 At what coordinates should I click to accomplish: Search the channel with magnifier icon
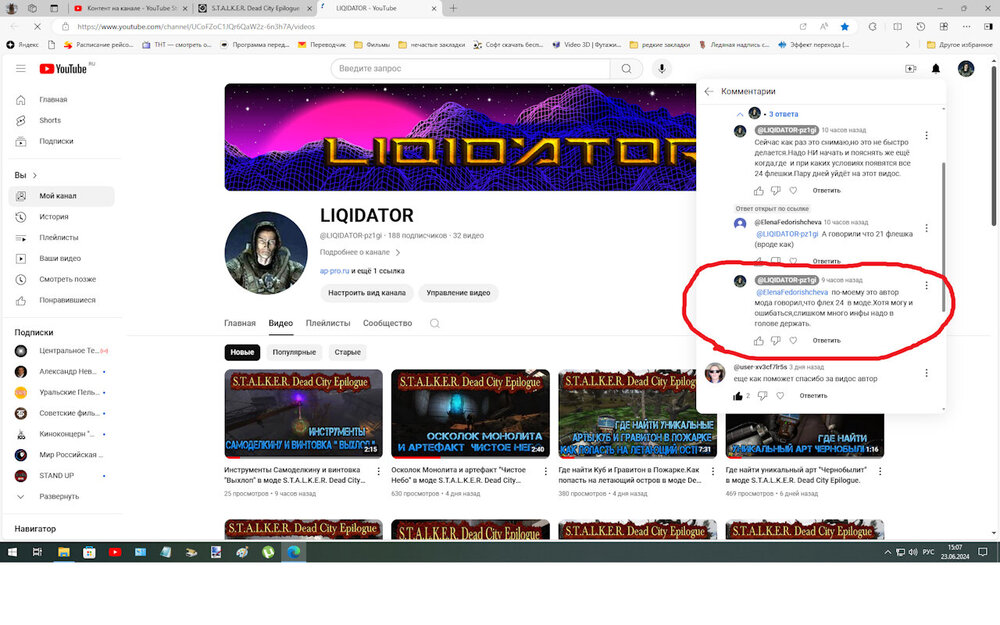[434, 323]
